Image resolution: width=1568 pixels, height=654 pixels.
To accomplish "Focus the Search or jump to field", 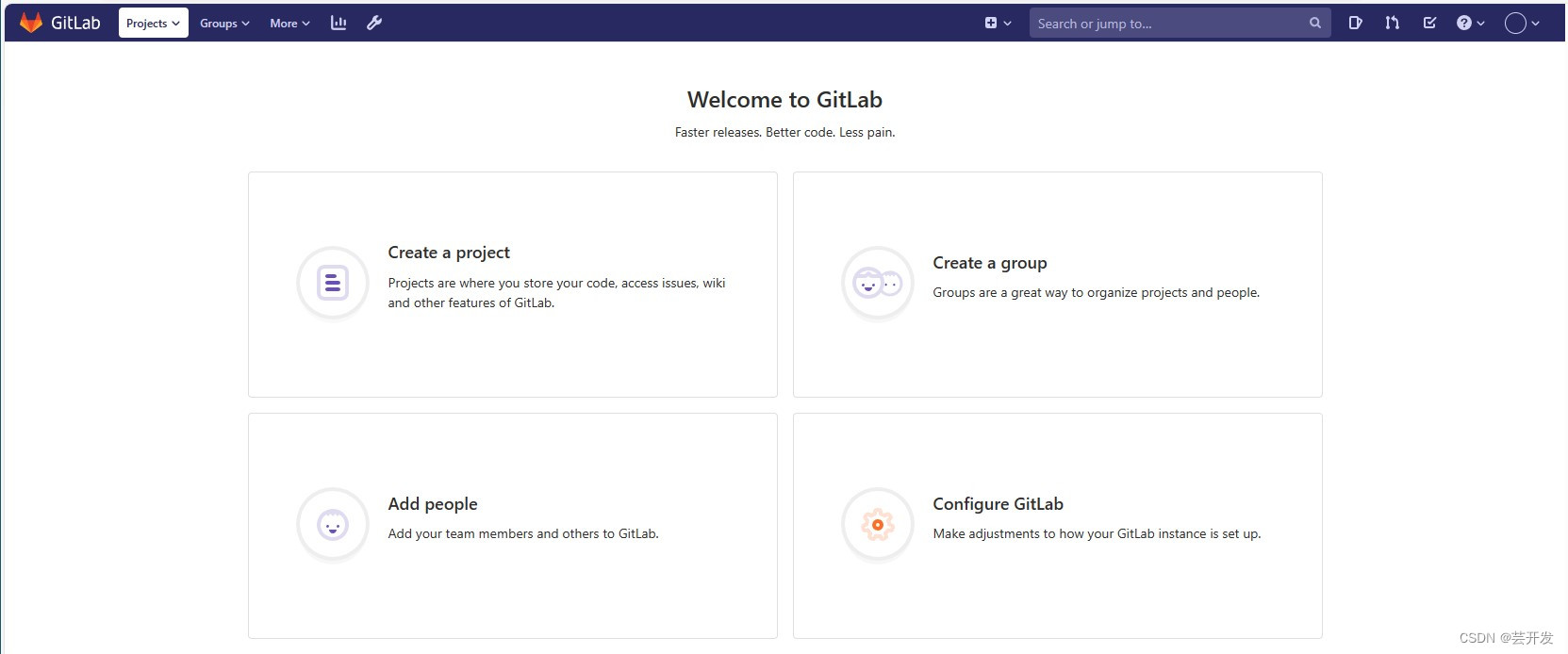I will point(1180,24).
